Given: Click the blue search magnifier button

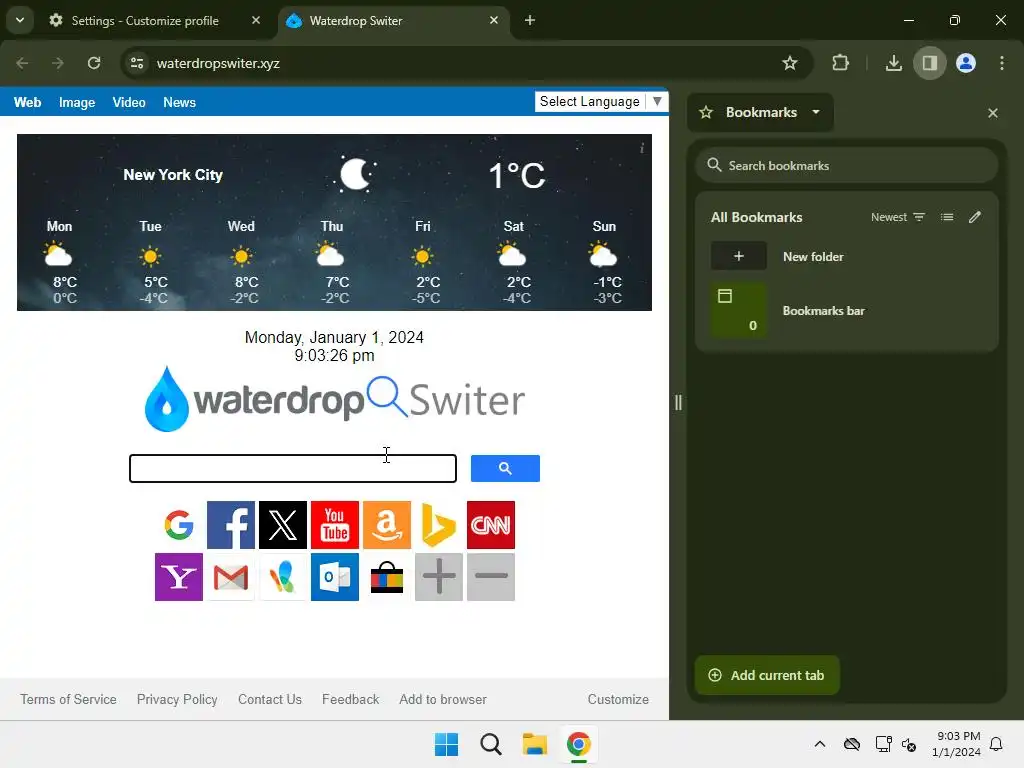Looking at the screenshot, I should [x=505, y=468].
